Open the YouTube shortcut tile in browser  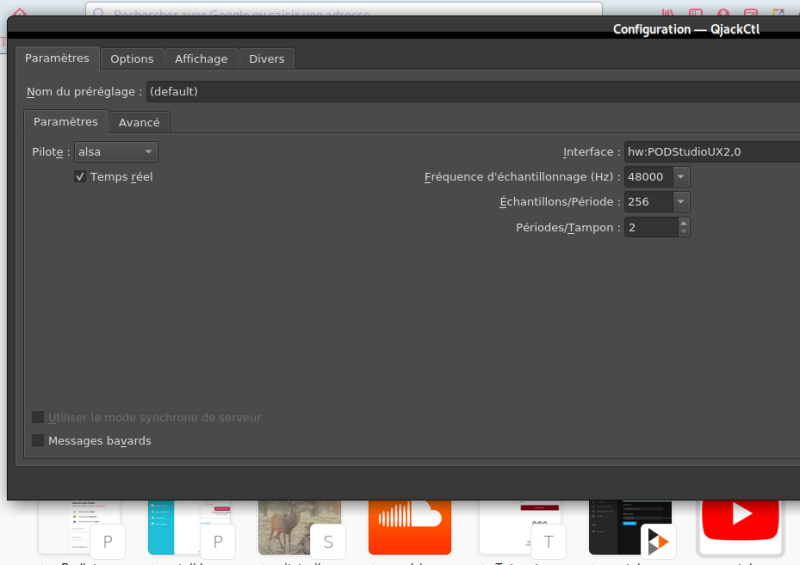(x=740, y=527)
